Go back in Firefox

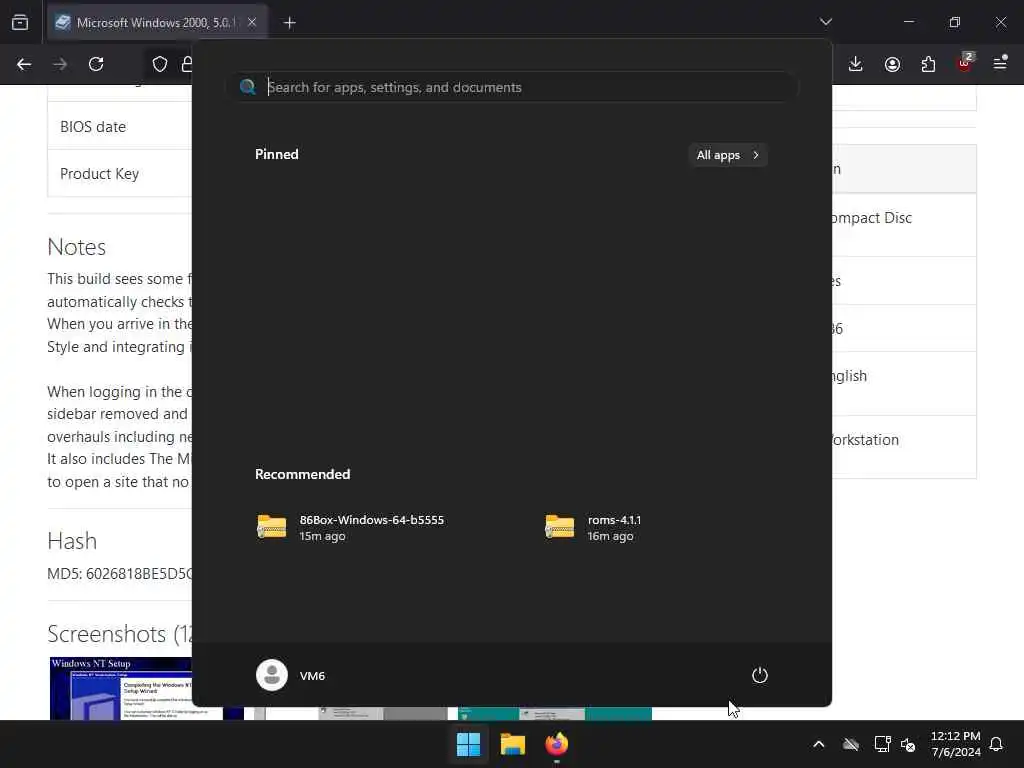(x=24, y=64)
